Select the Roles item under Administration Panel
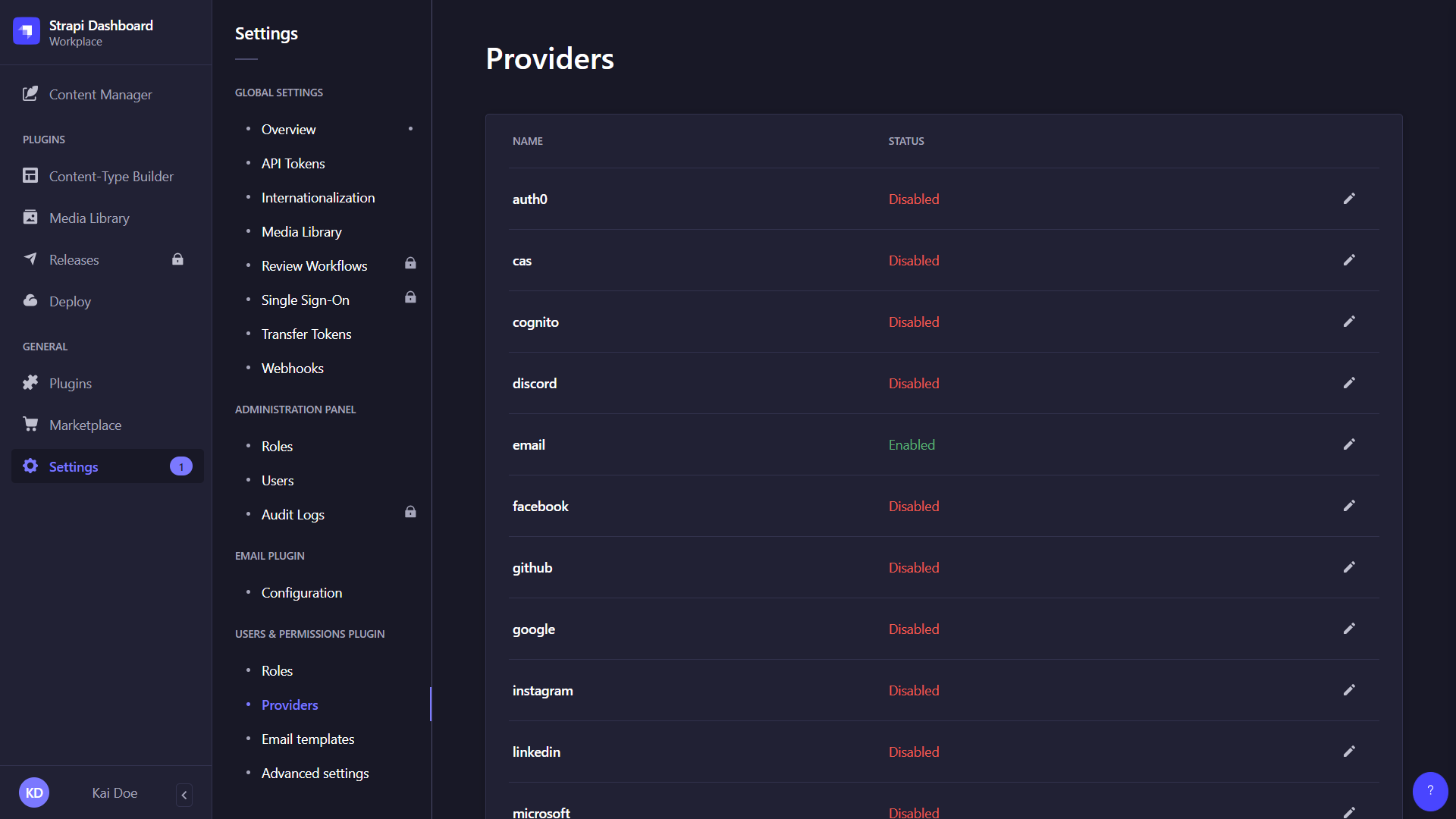Viewport: 1456px width, 819px height. [x=277, y=446]
